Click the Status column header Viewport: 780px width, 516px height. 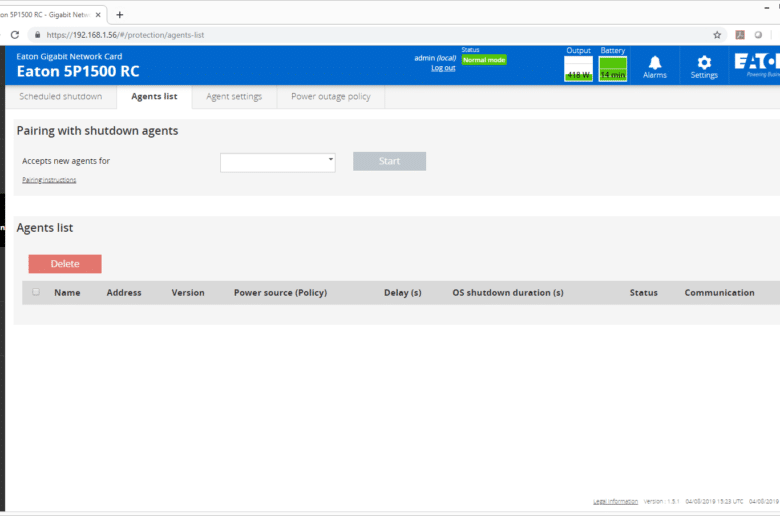[x=644, y=293]
